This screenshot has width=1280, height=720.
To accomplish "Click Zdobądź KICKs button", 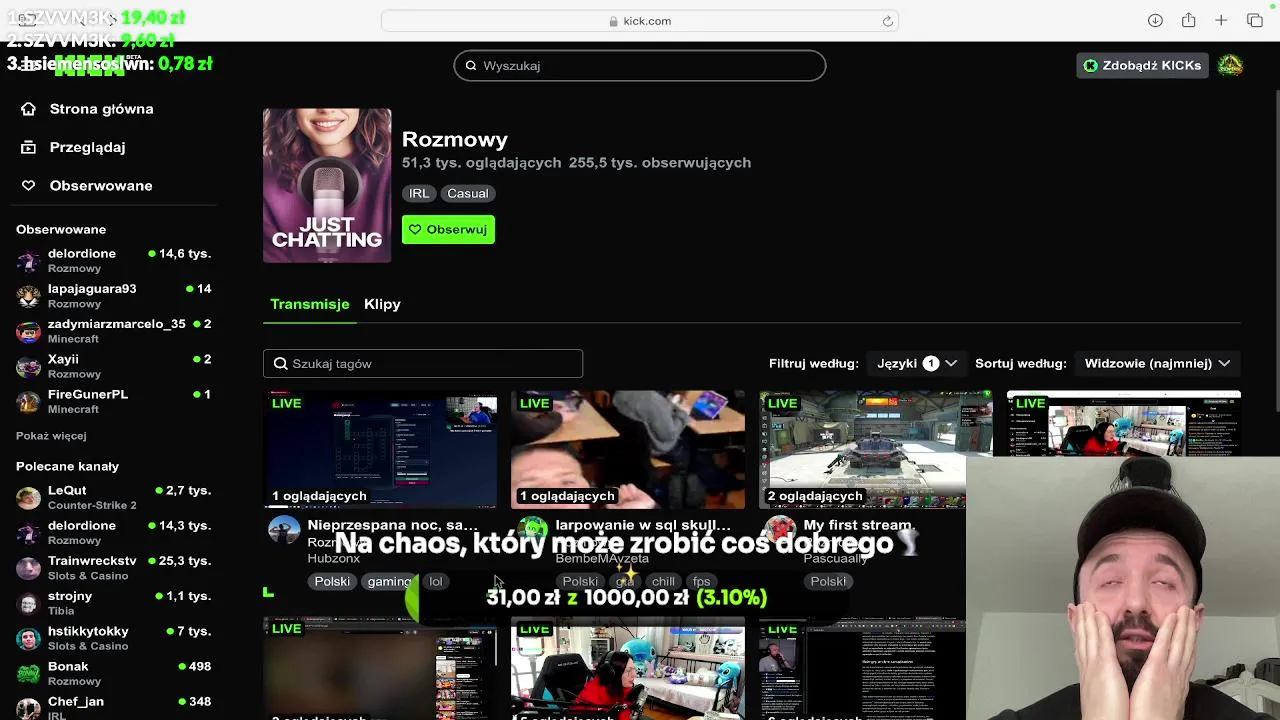I will [x=1142, y=65].
